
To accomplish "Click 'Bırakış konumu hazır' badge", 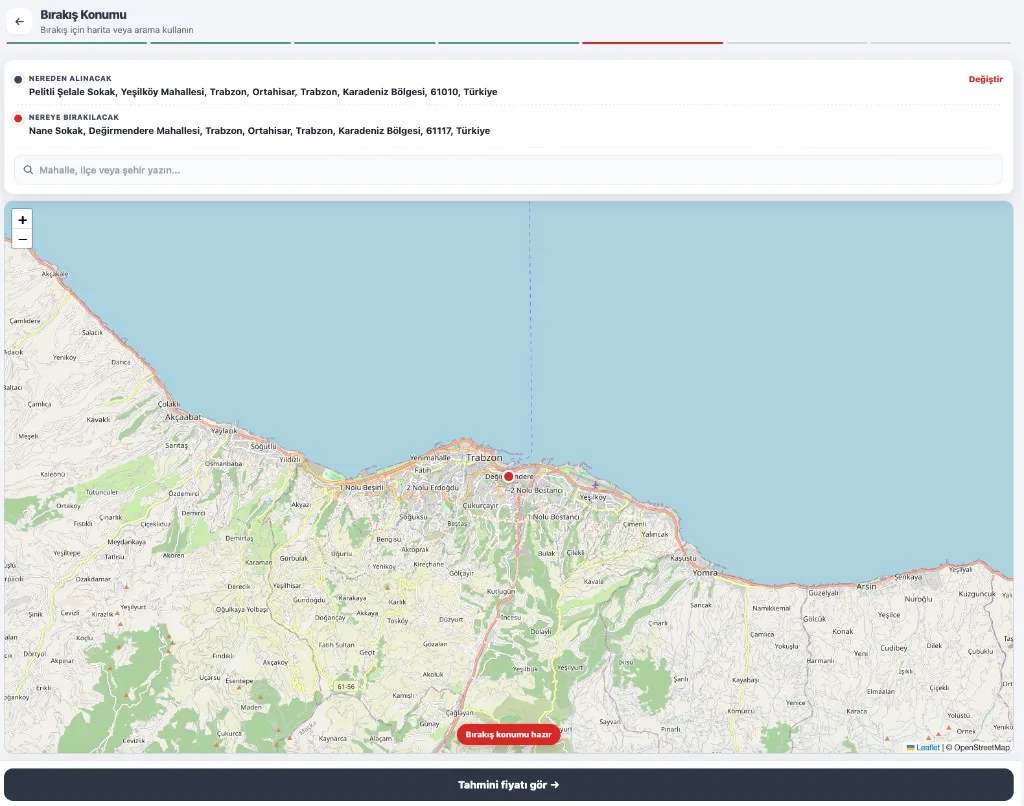I will click(508, 734).
